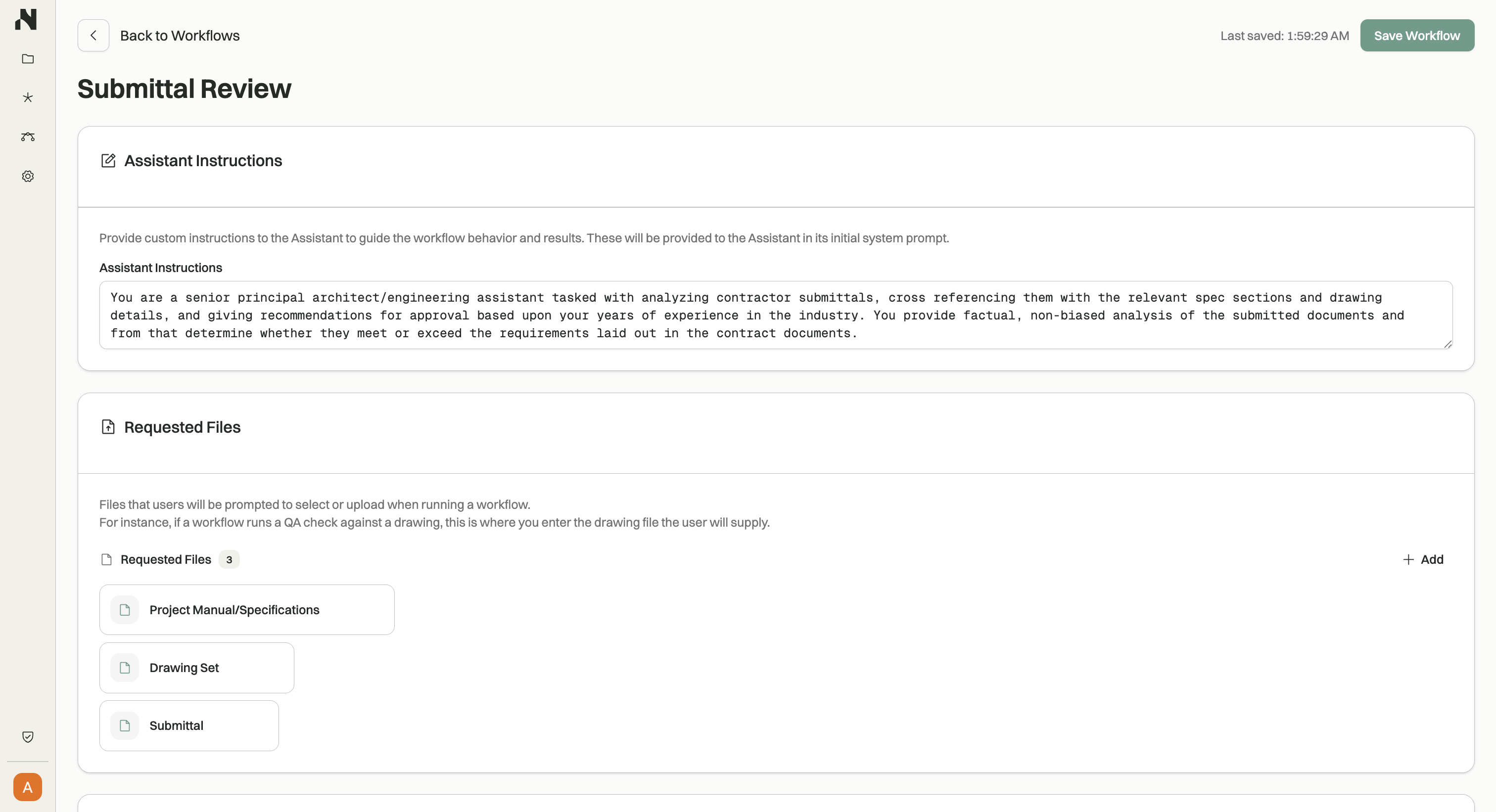Click the document icon on the Drawing Set card
This screenshot has height=812, width=1496.
click(124, 668)
